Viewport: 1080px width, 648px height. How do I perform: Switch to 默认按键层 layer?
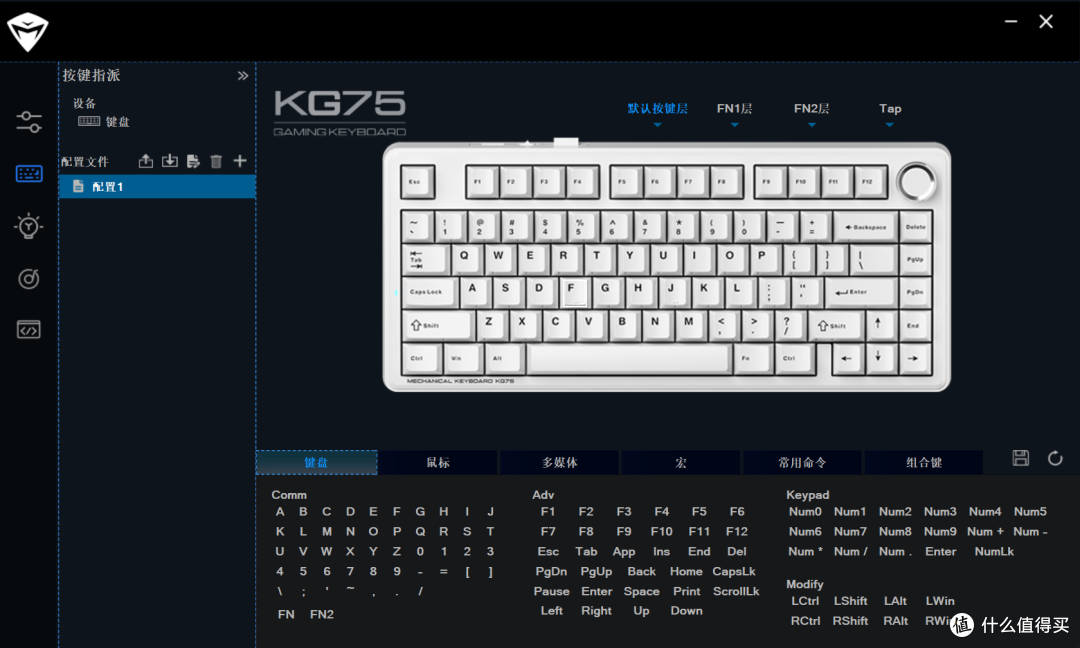(658, 109)
